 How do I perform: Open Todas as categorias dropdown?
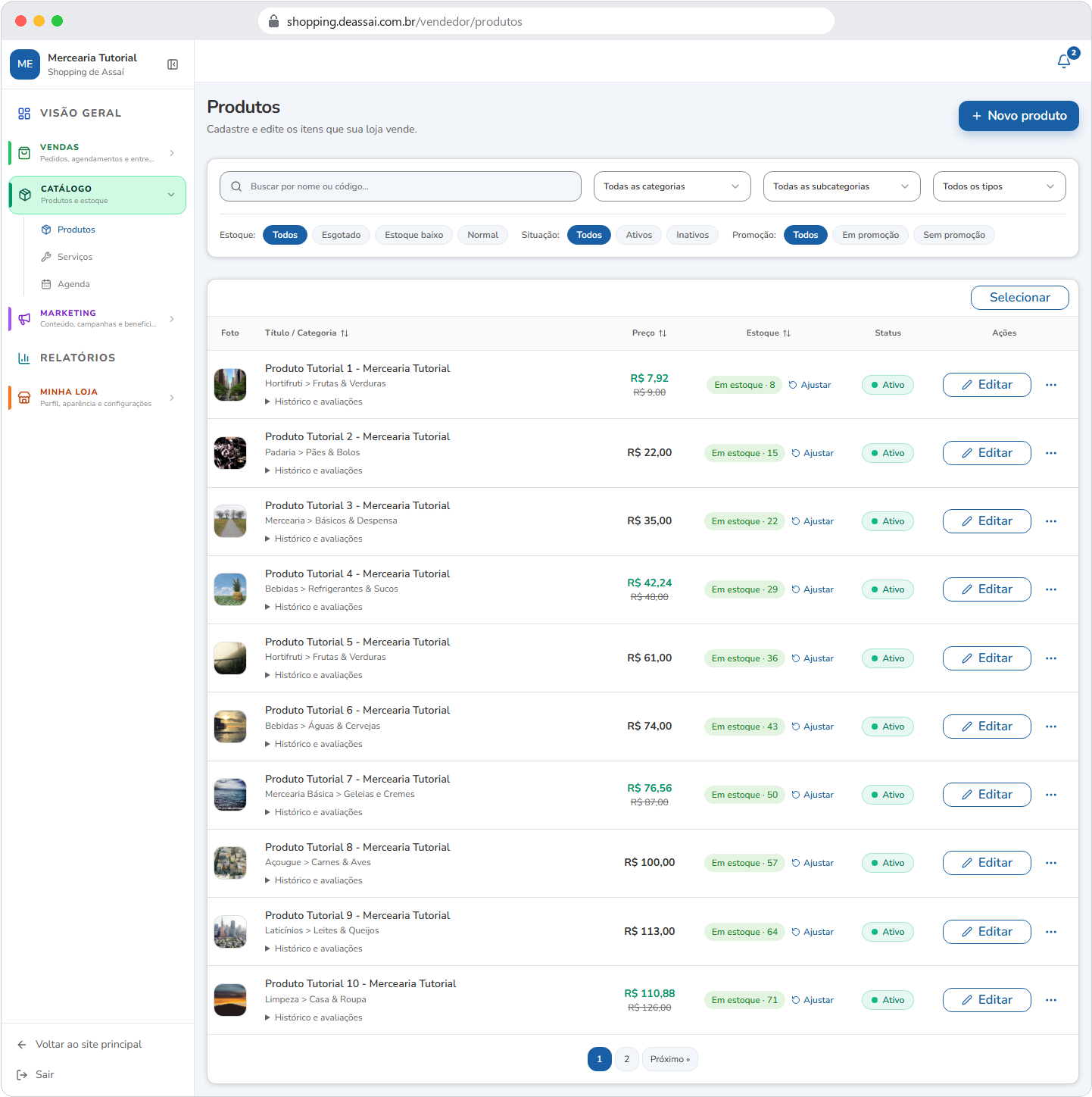(x=672, y=186)
